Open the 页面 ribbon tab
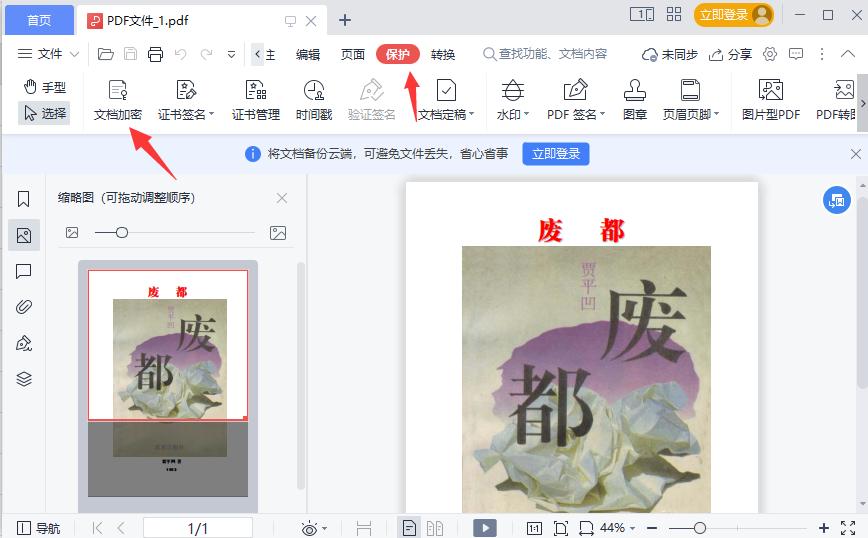 point(353,54)
